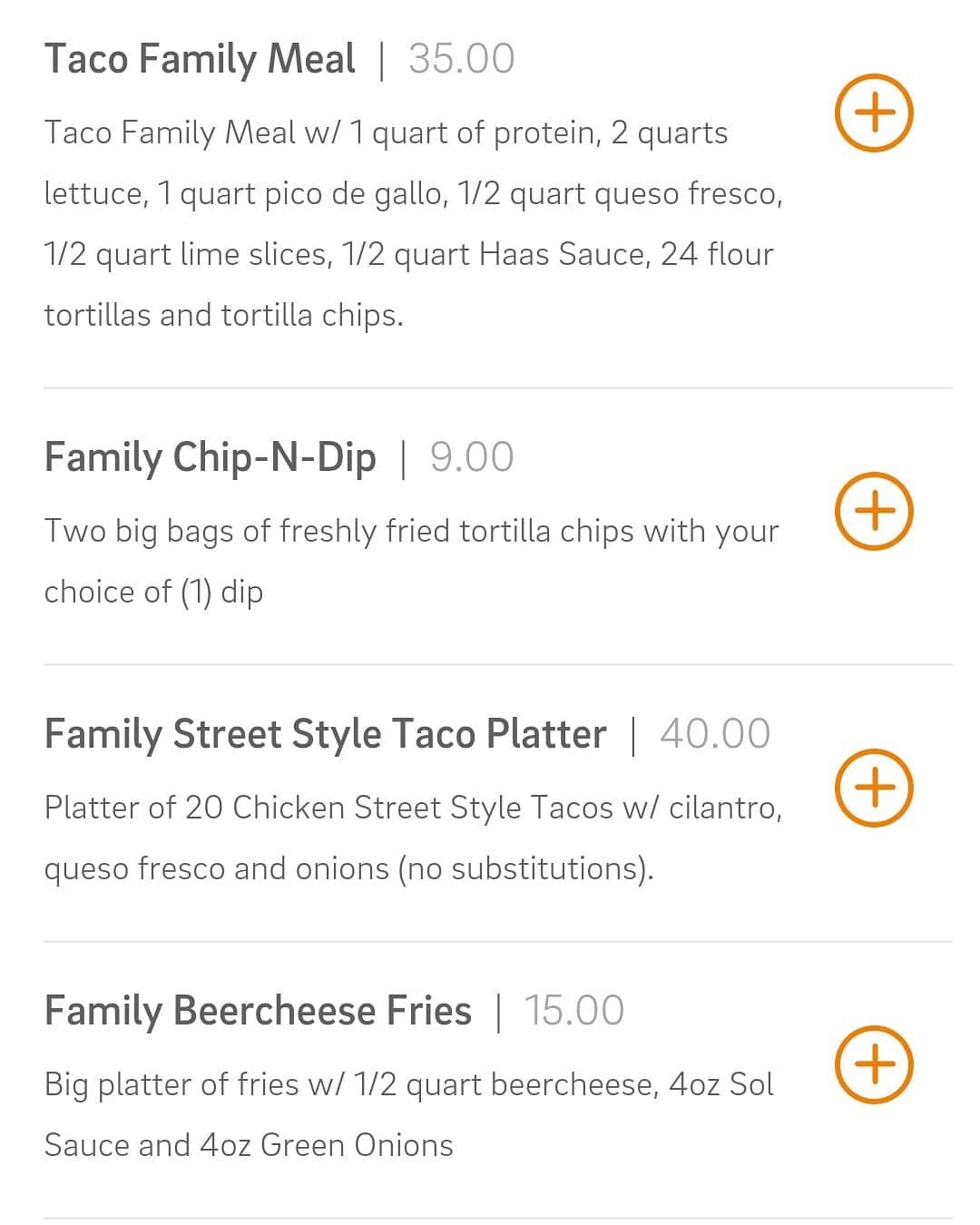
Task: Click the 35.00 price
Action: (x=461, y=59)
